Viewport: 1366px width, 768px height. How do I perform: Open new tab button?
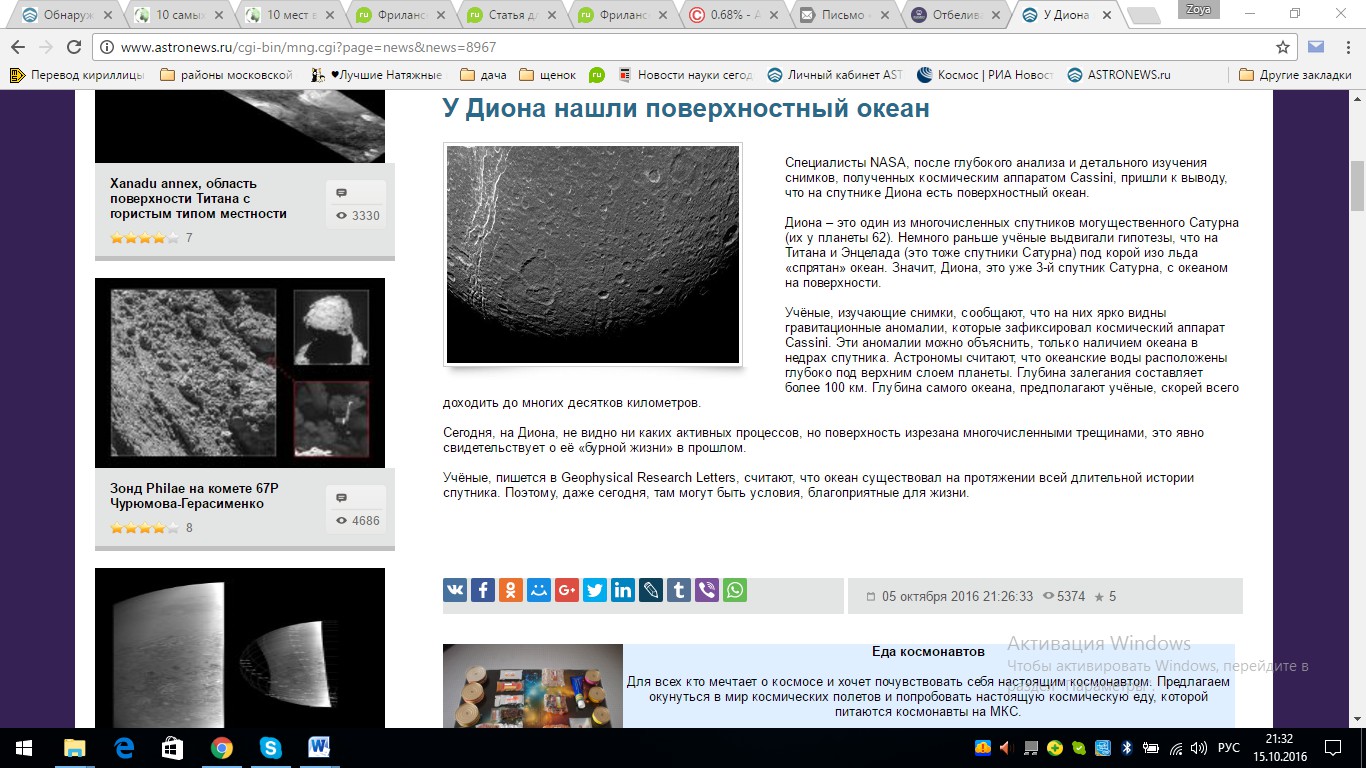1144,16
